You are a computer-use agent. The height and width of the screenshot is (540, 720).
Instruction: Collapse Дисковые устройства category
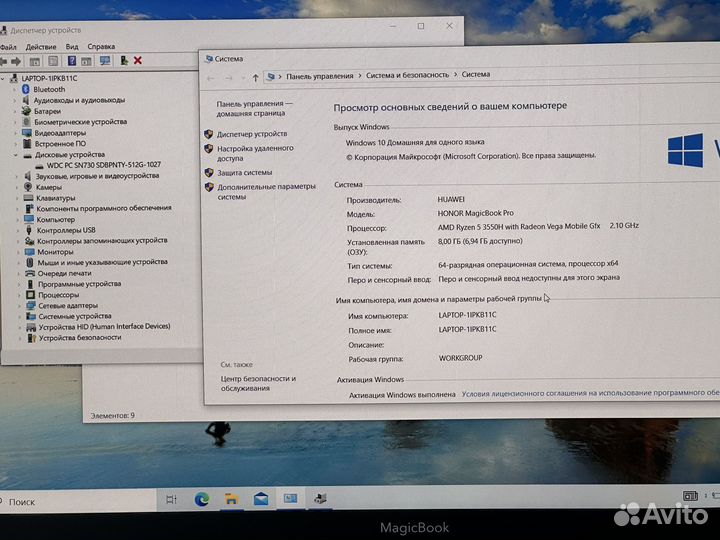pyautogui.click(x=15, y=155)
